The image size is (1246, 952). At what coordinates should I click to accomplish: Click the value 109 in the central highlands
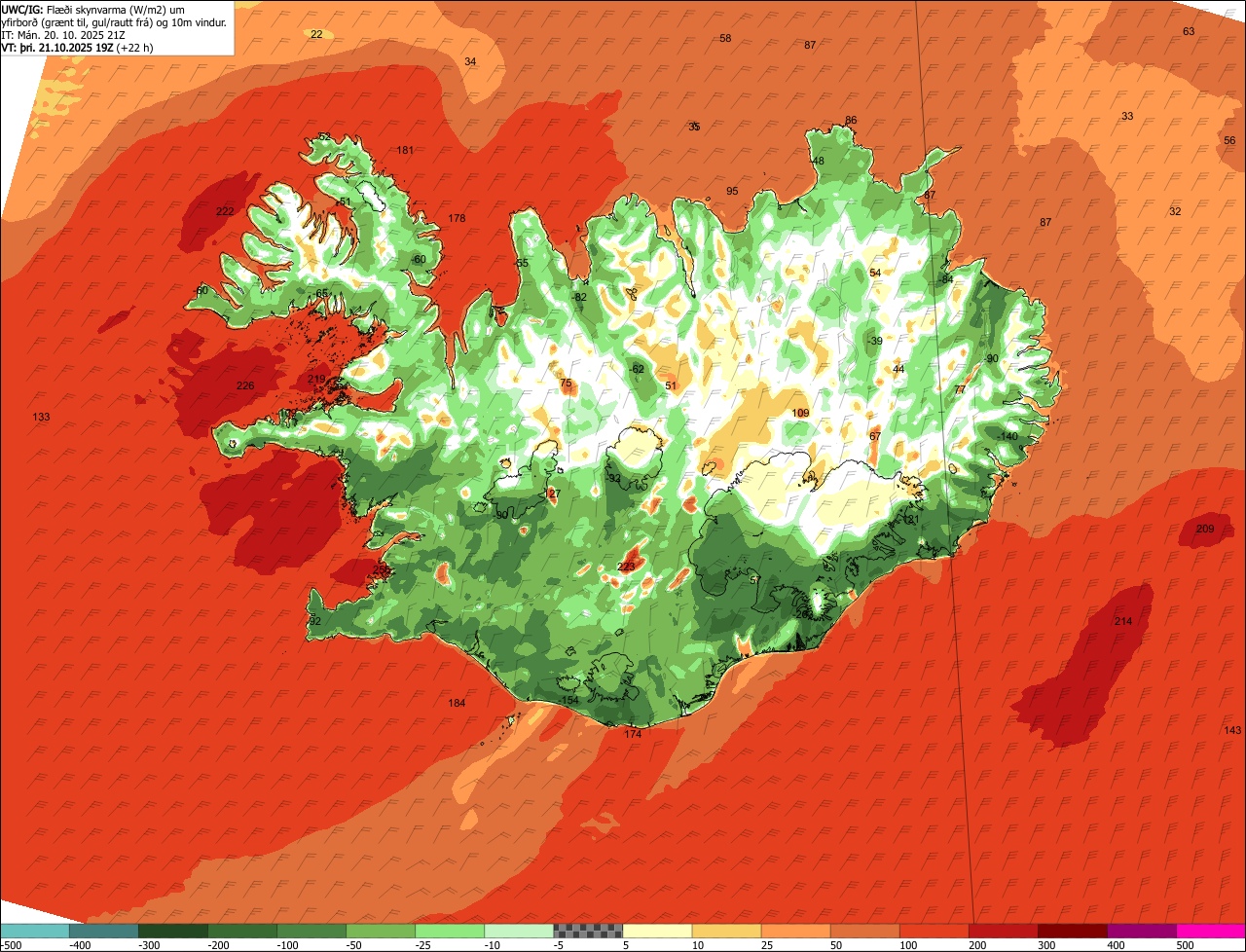(x=800, y=413)
